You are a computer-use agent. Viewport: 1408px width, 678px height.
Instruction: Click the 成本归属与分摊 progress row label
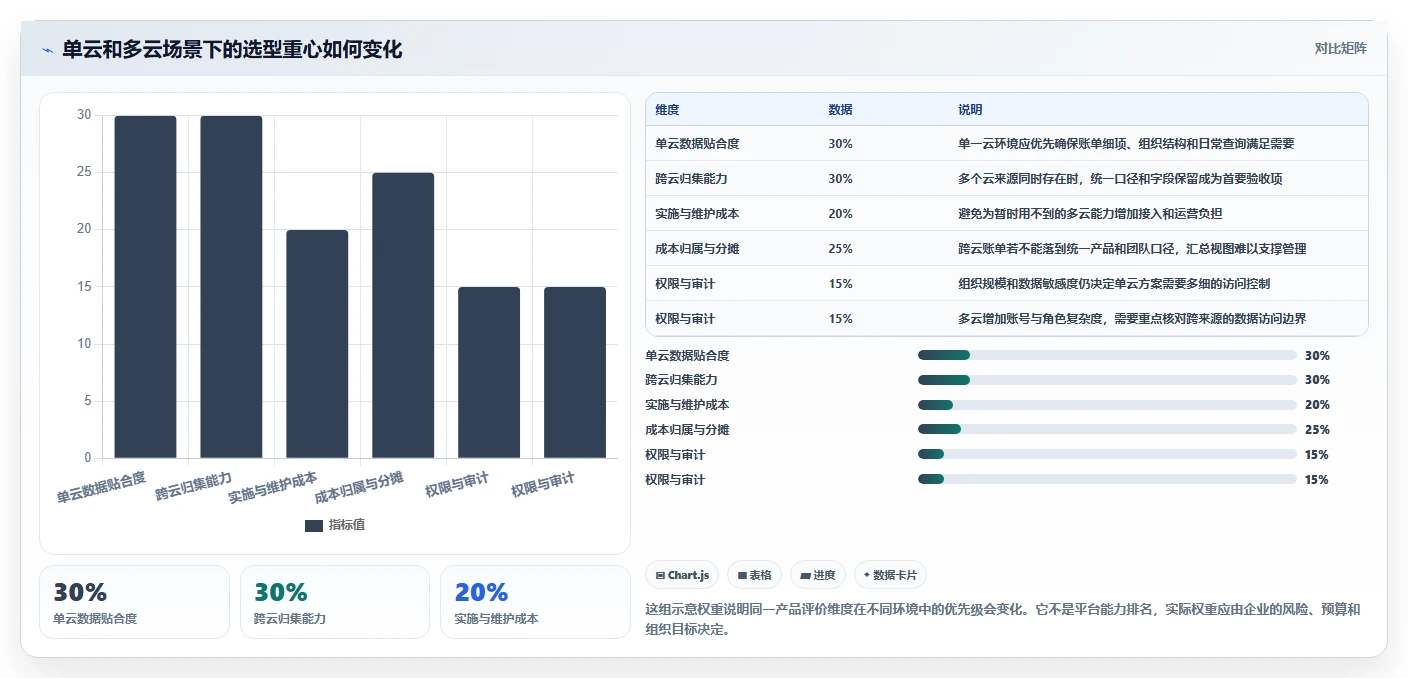[x=687, y=430]
